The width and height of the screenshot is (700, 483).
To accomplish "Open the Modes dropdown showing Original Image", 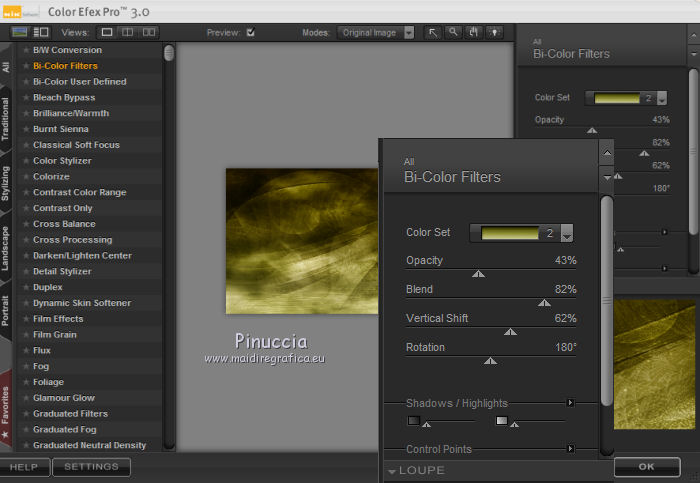I will (376, 33).
